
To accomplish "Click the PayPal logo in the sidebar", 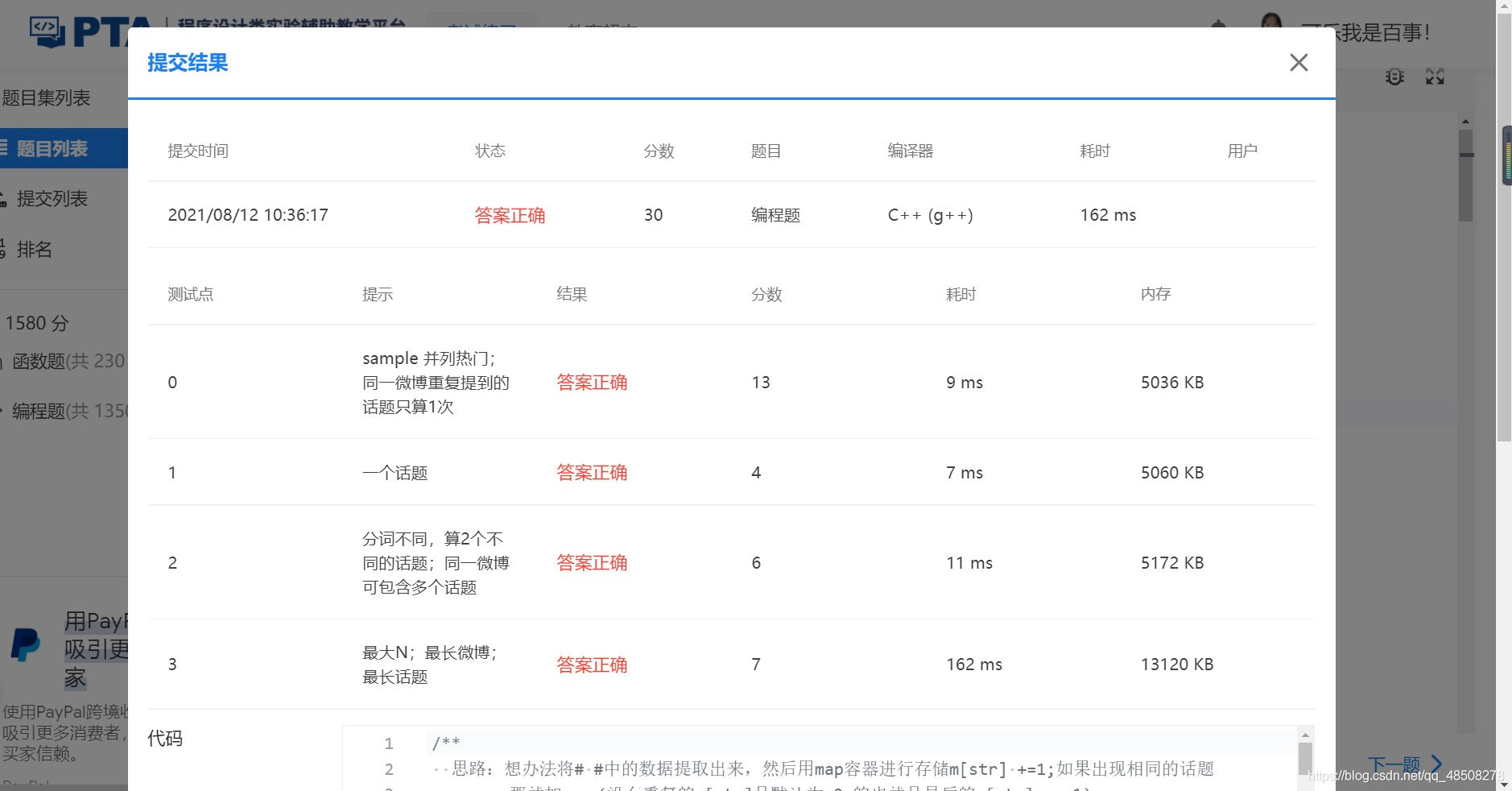I will (24, 644).
